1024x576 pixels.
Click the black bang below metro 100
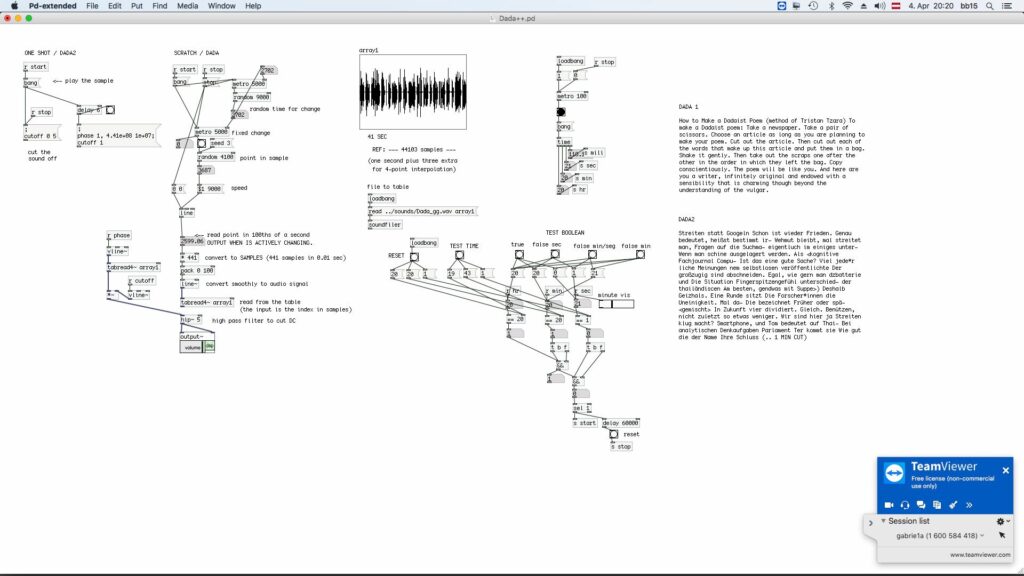tap(561, 112)
